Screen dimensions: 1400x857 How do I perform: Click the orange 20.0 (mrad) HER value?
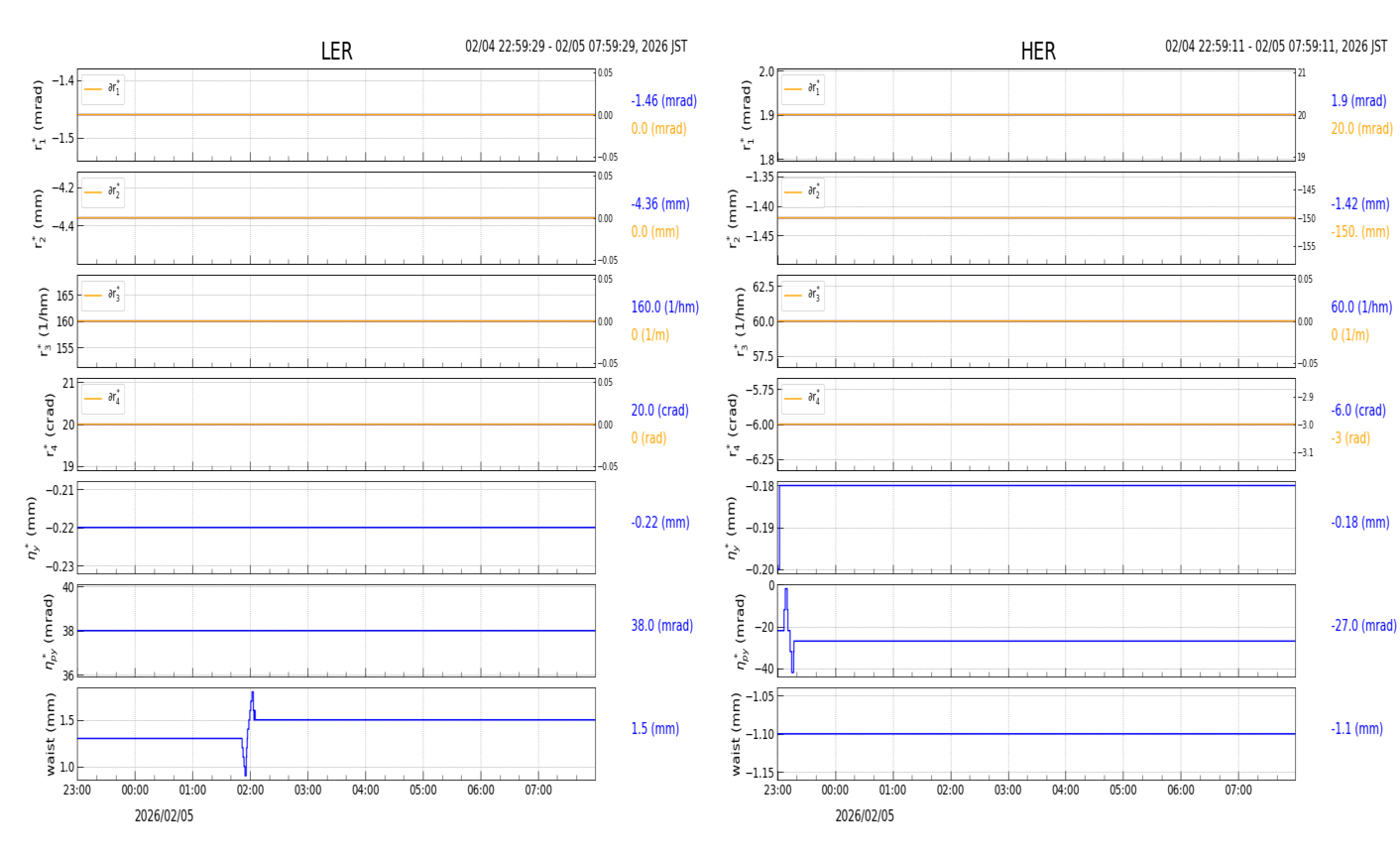(x=1362, y=128)
